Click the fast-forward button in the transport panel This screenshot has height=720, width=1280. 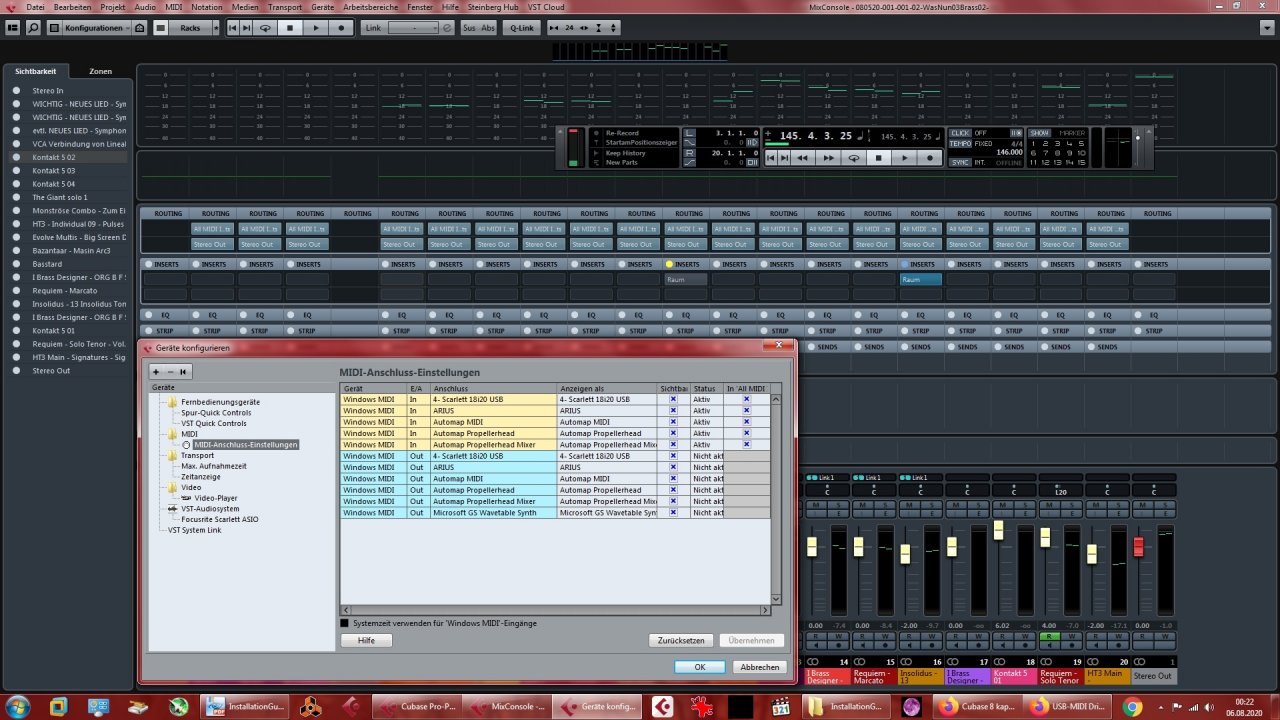click(828, 157)
